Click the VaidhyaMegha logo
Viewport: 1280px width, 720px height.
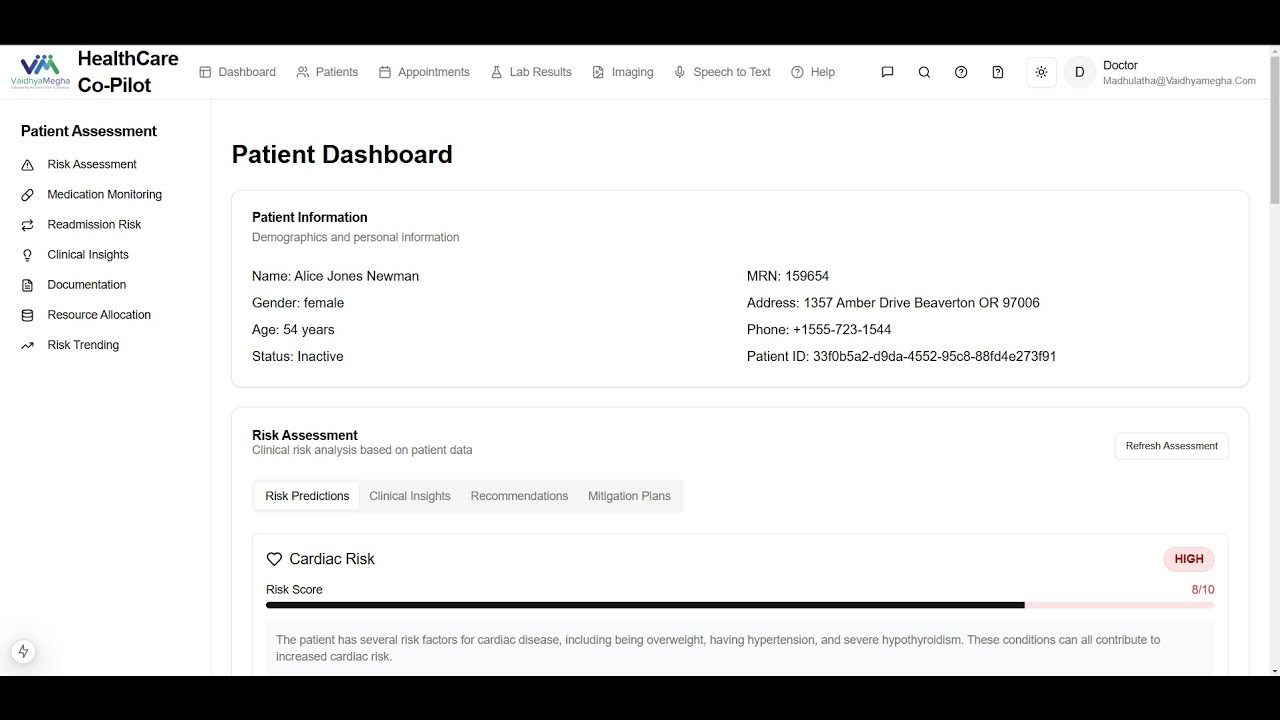[x=40, y=72]
